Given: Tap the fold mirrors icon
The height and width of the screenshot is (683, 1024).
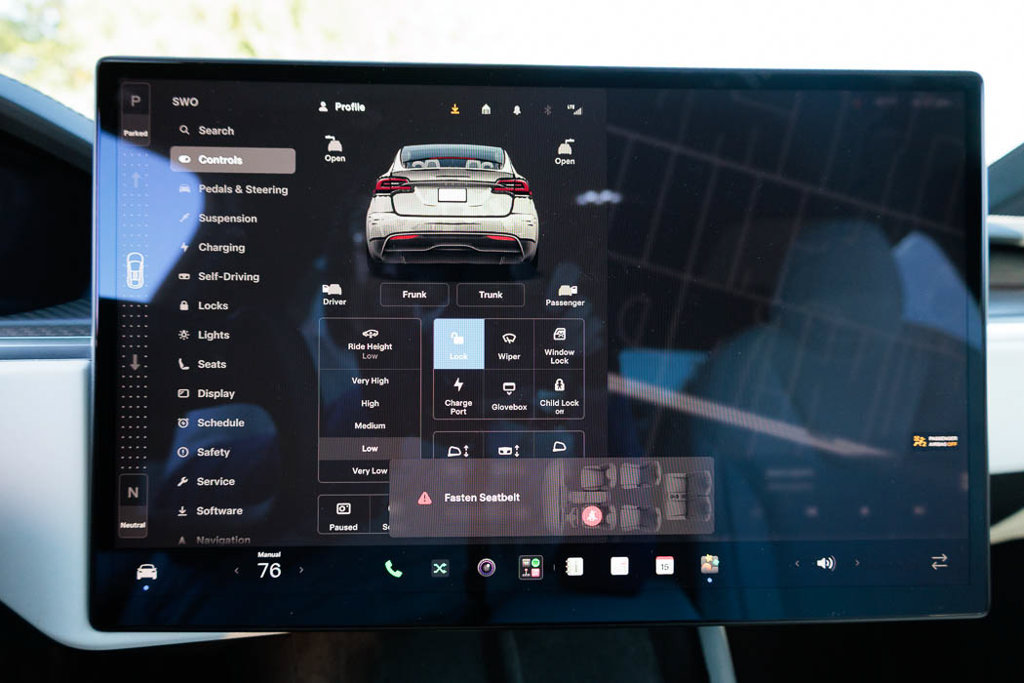Looking at the screenshot, I should point(560,447).
